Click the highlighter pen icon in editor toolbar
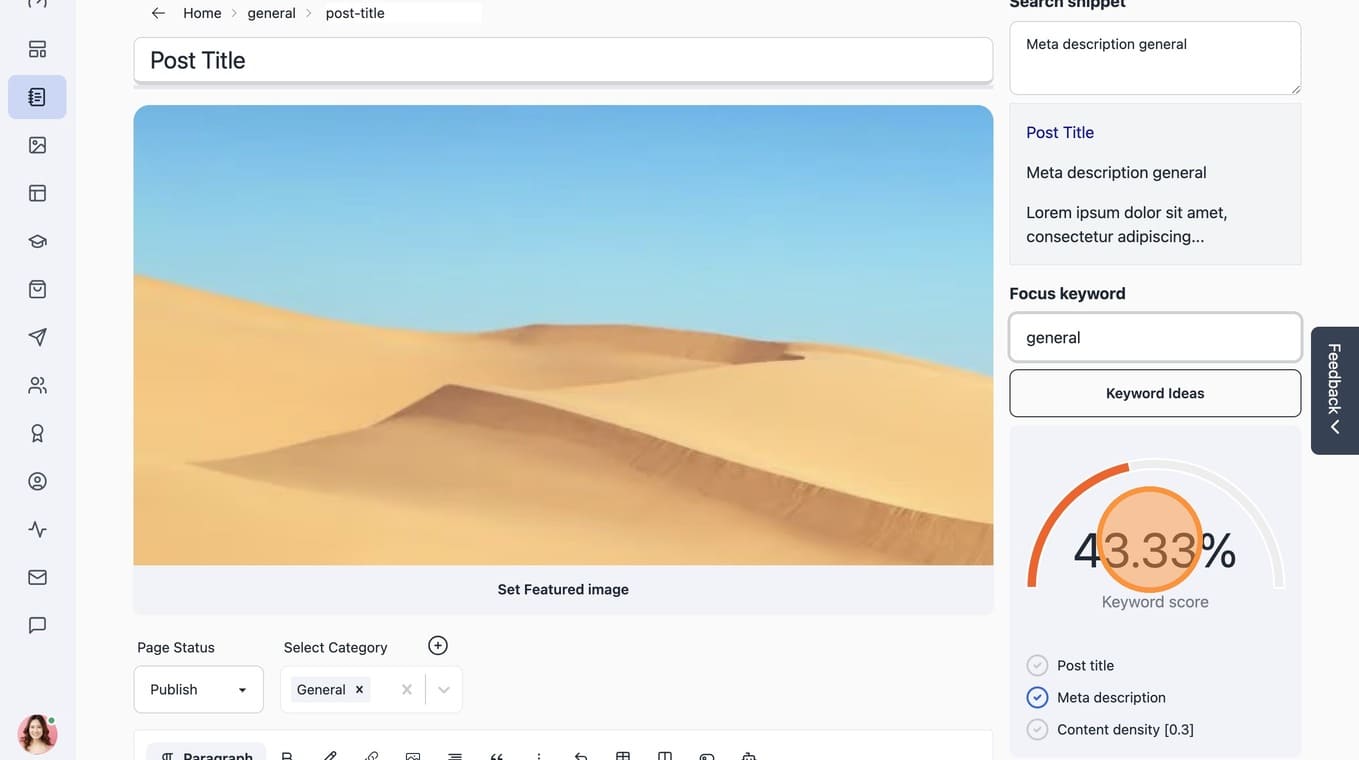Screen dimensions: 1359x760 tap(329, 756)
